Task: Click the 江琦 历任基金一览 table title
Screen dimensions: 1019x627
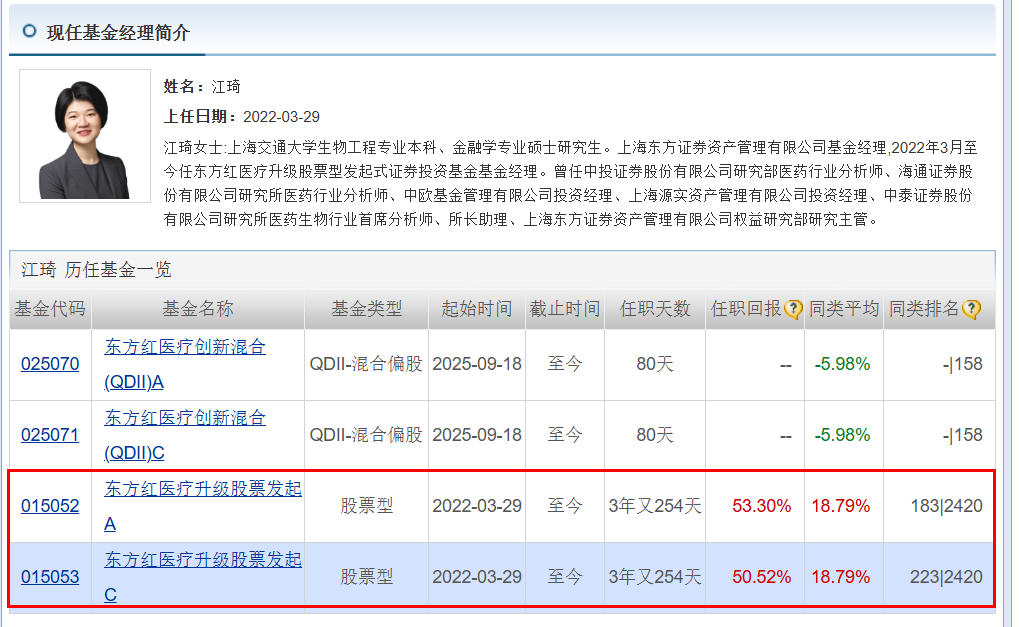Action: pyautogui.click(x=96, y=270)
